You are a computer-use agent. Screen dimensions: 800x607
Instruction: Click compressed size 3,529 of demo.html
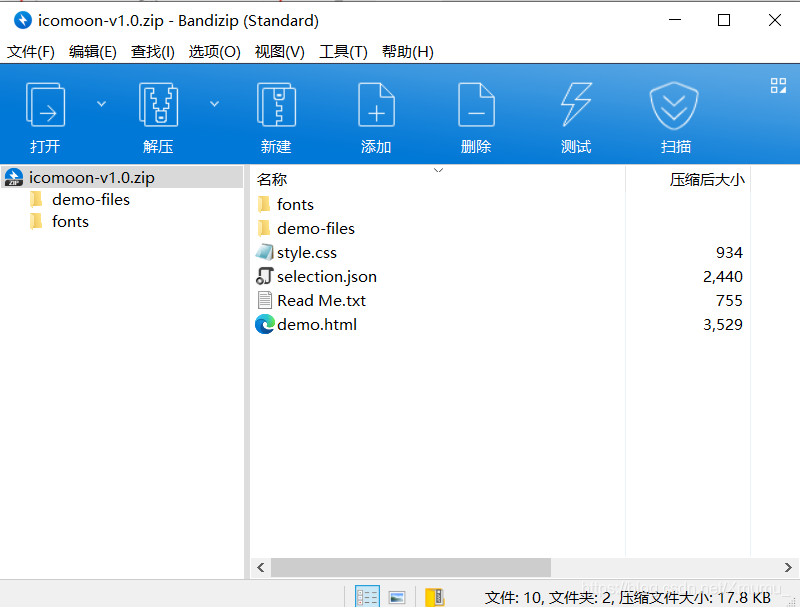tap(722, 324)
